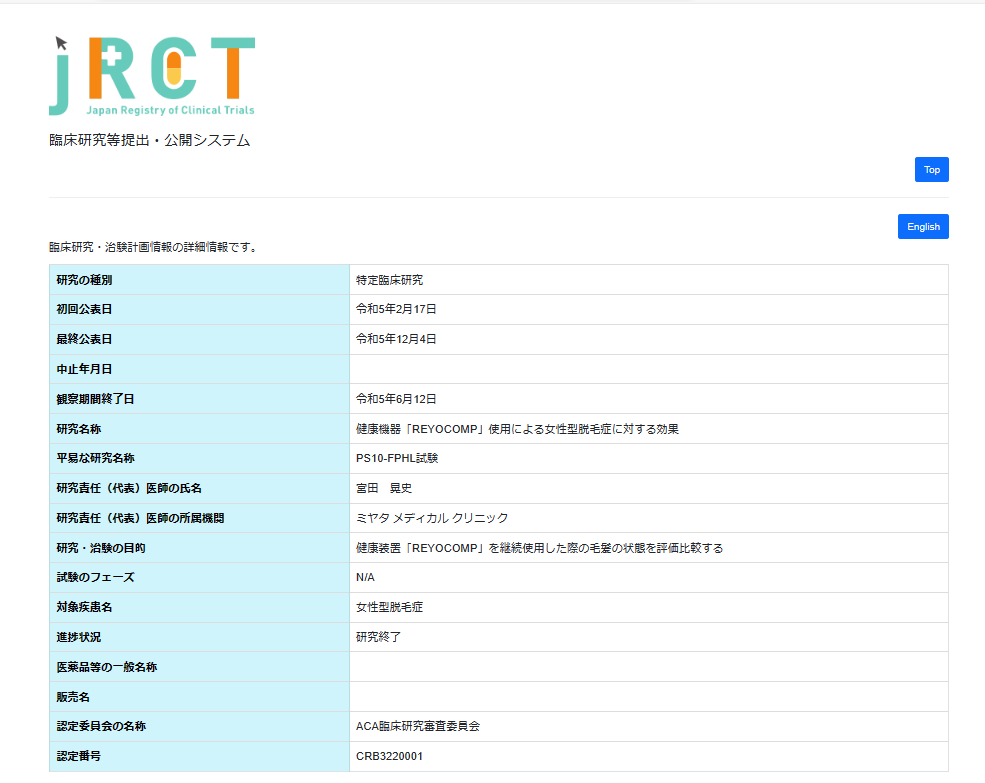This screenshot has width=985, height=783.
Task: Select the 初回公表日 label cell
Action: pos(199,310)
